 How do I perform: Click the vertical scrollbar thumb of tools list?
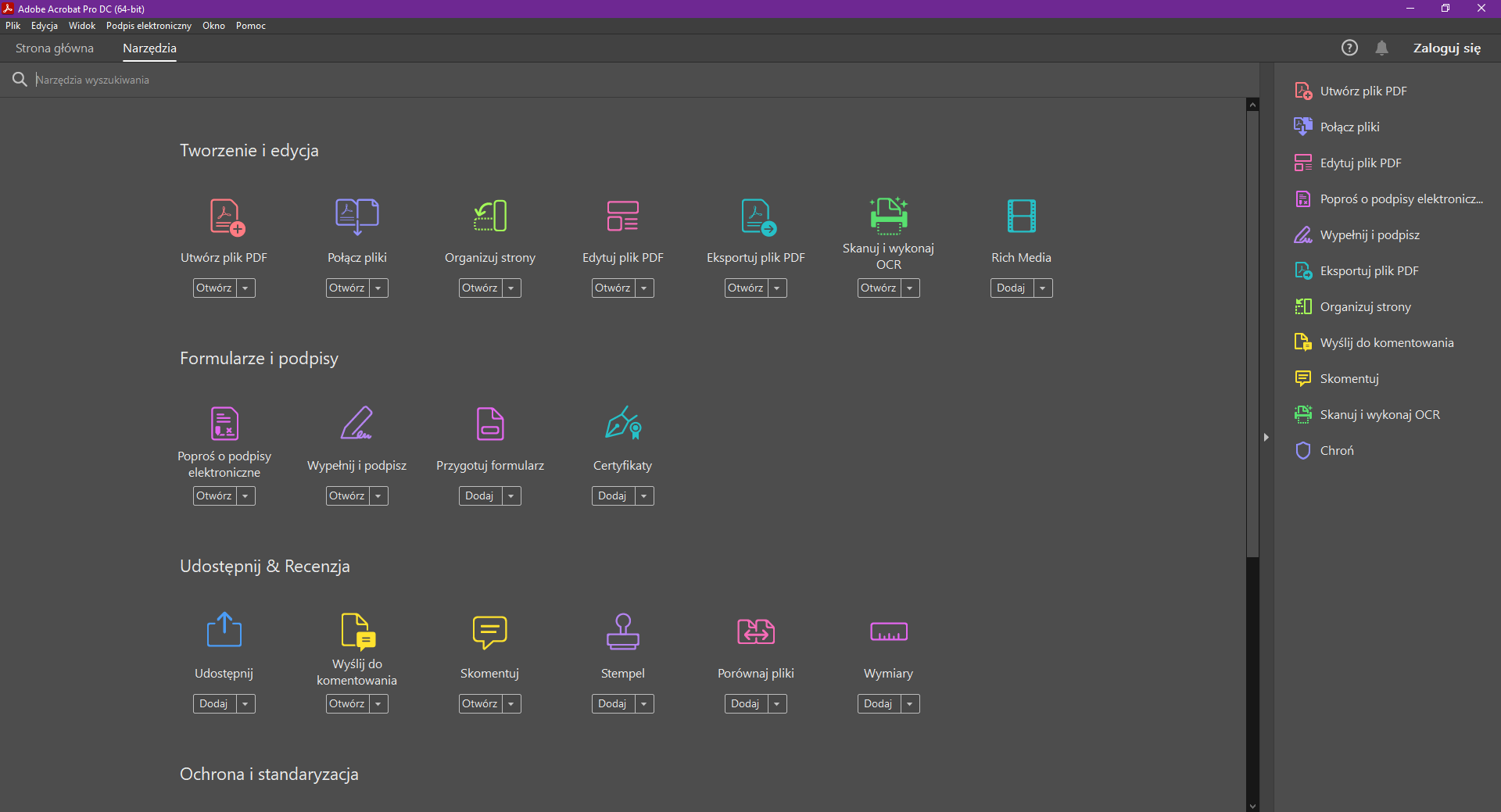(x=1252, y=334)
